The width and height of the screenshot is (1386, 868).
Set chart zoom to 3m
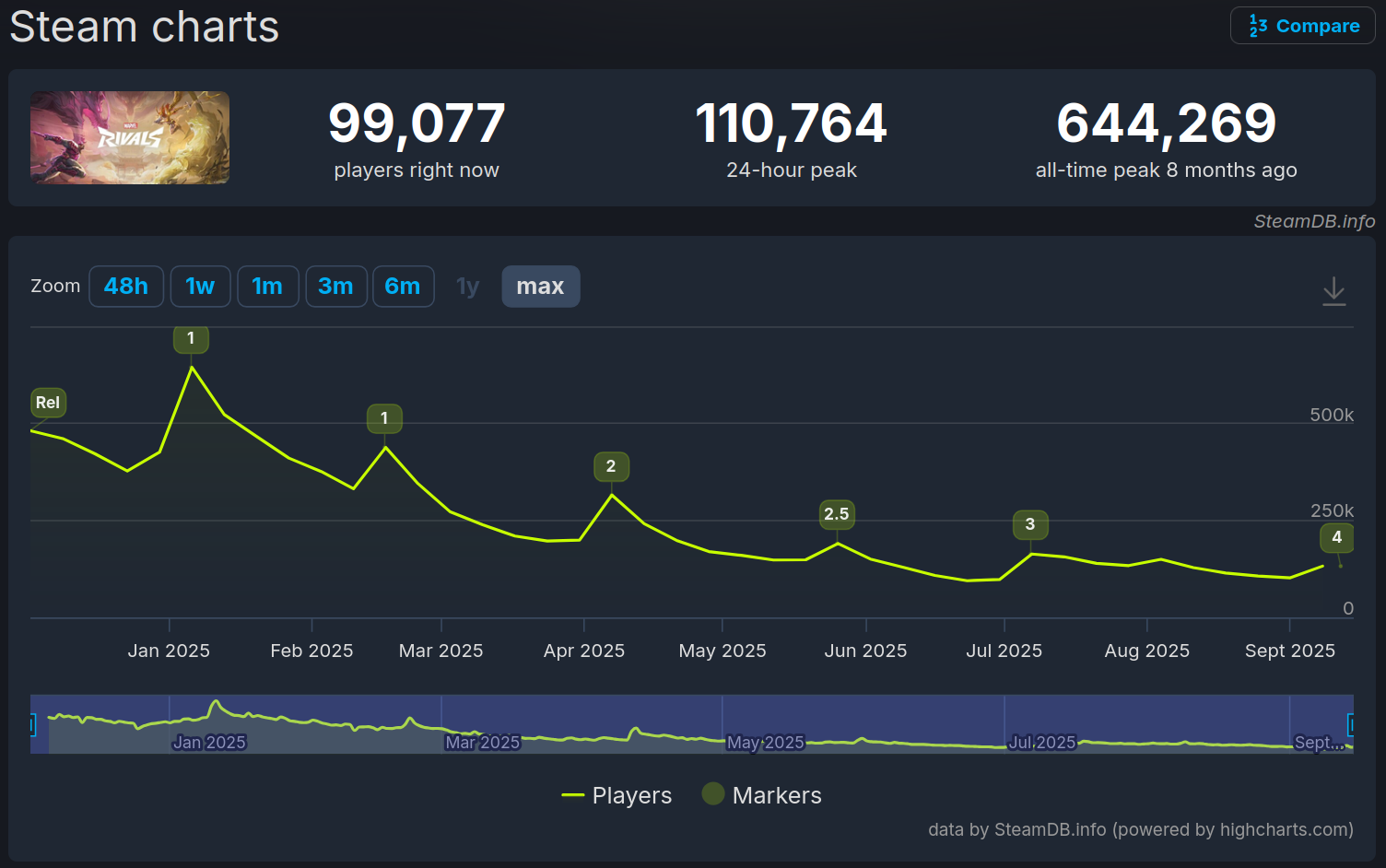point(335,287)
